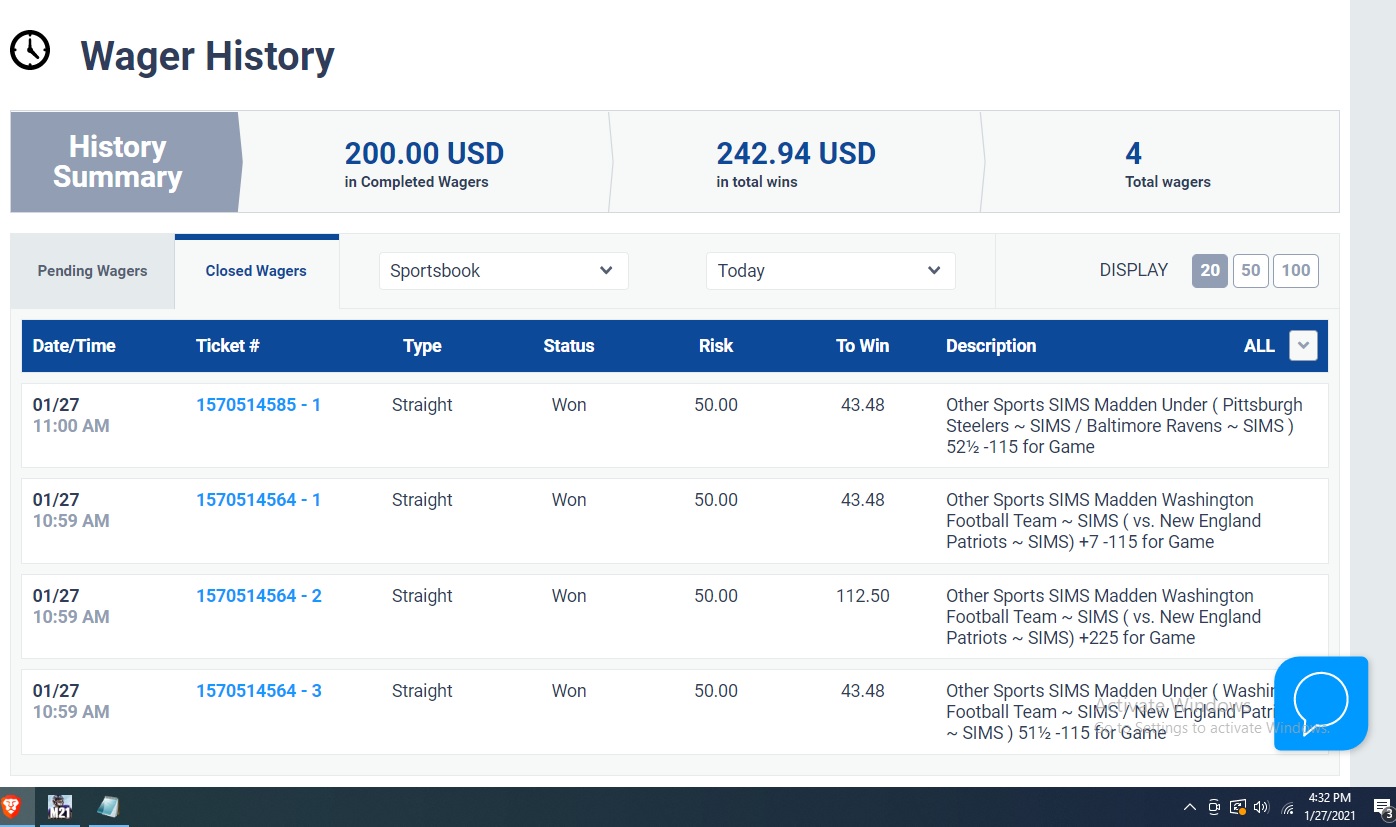
Task: Display 20 wagers per page
Action: click(1209, 271)
